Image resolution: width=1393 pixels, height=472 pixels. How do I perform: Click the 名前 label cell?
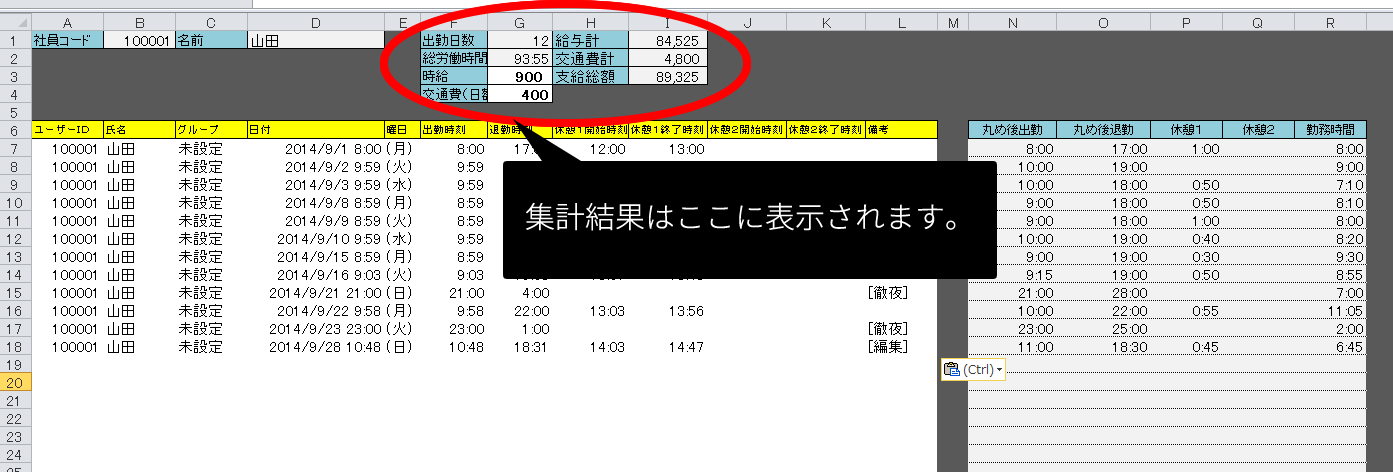(211, 40)
